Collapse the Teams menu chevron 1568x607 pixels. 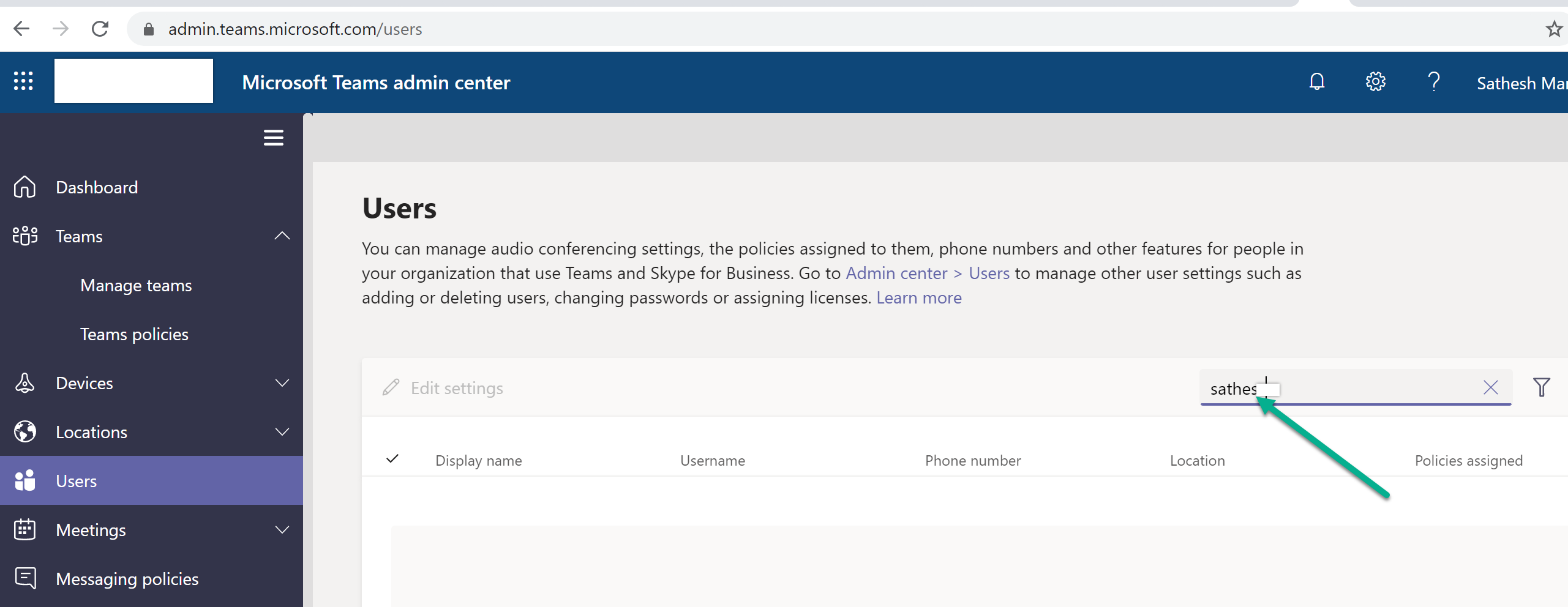tap(282, 236)
